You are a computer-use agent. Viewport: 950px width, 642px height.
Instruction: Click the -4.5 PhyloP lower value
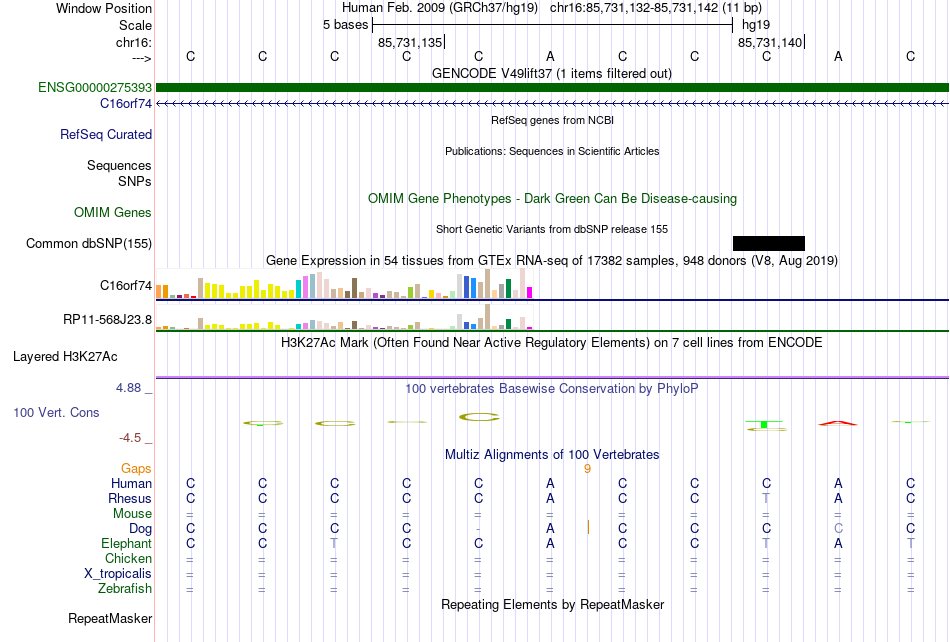130,438
